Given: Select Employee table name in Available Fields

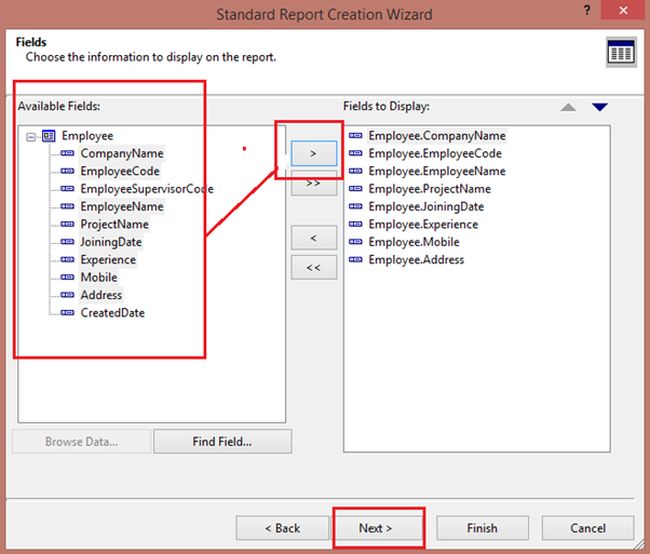Looking at the screenshot, I should tap(87, 136).
